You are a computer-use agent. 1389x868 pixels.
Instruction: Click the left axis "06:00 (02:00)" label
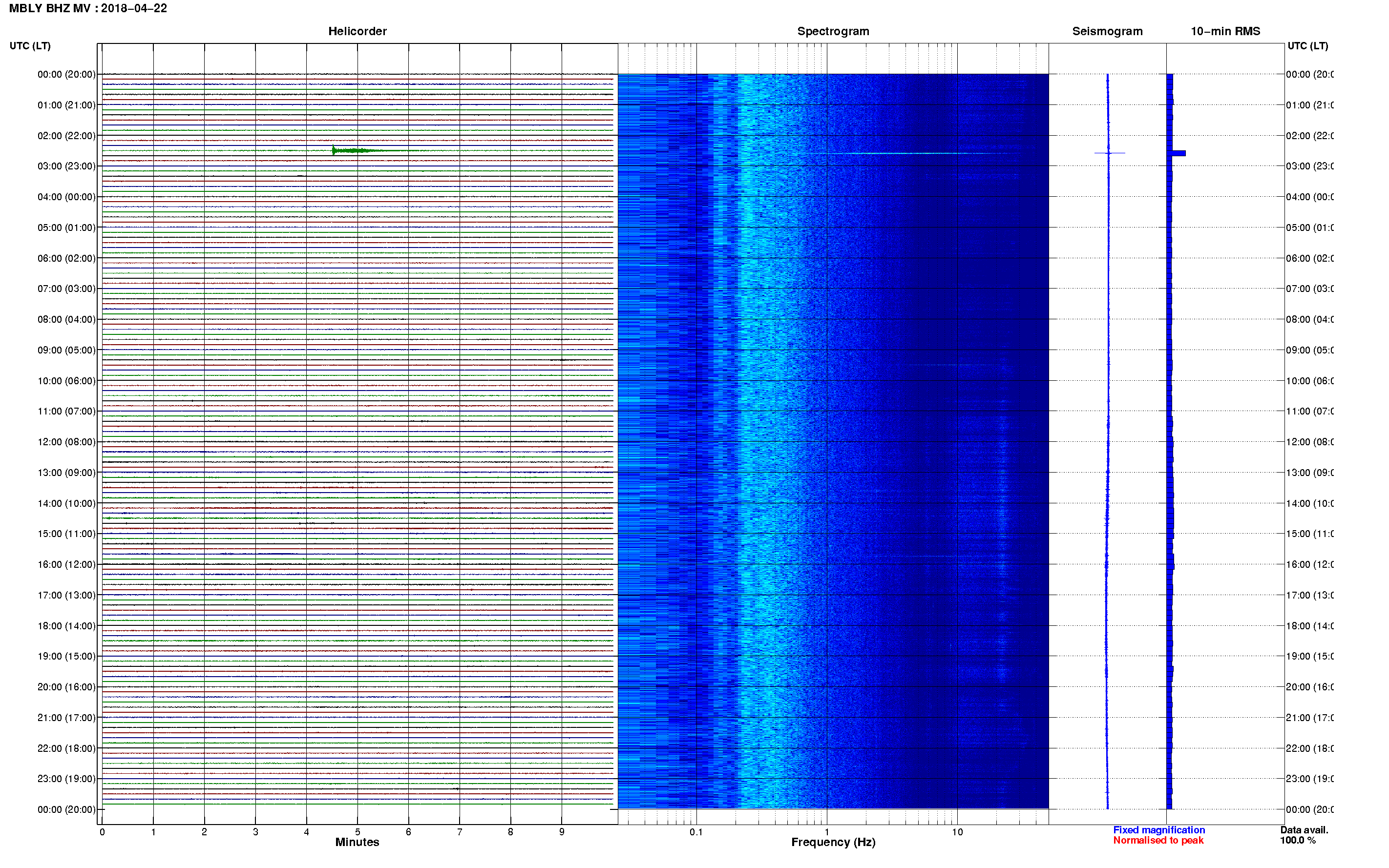click(66, 258)
